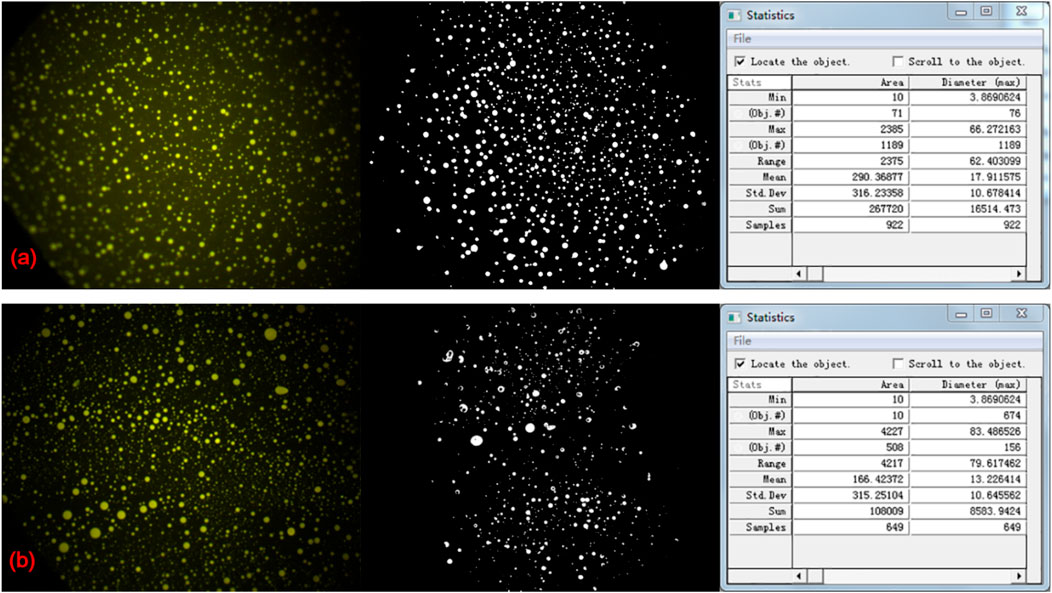1052x593 pixels.
Task: Click the Sum area value '267720'
Action: click(886, 209)
